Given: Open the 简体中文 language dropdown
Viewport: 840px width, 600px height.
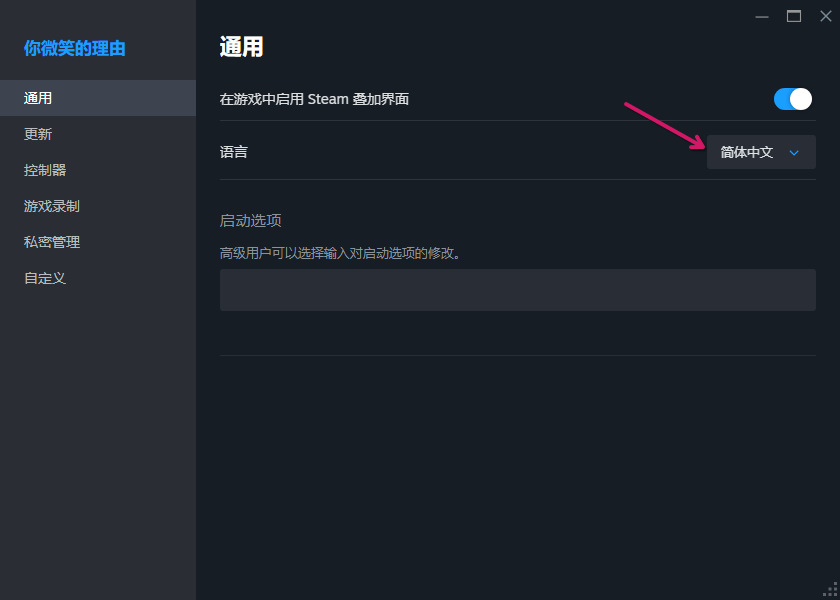Looking at the screenshot, I should pyautogui.click(x=761, y=152).
